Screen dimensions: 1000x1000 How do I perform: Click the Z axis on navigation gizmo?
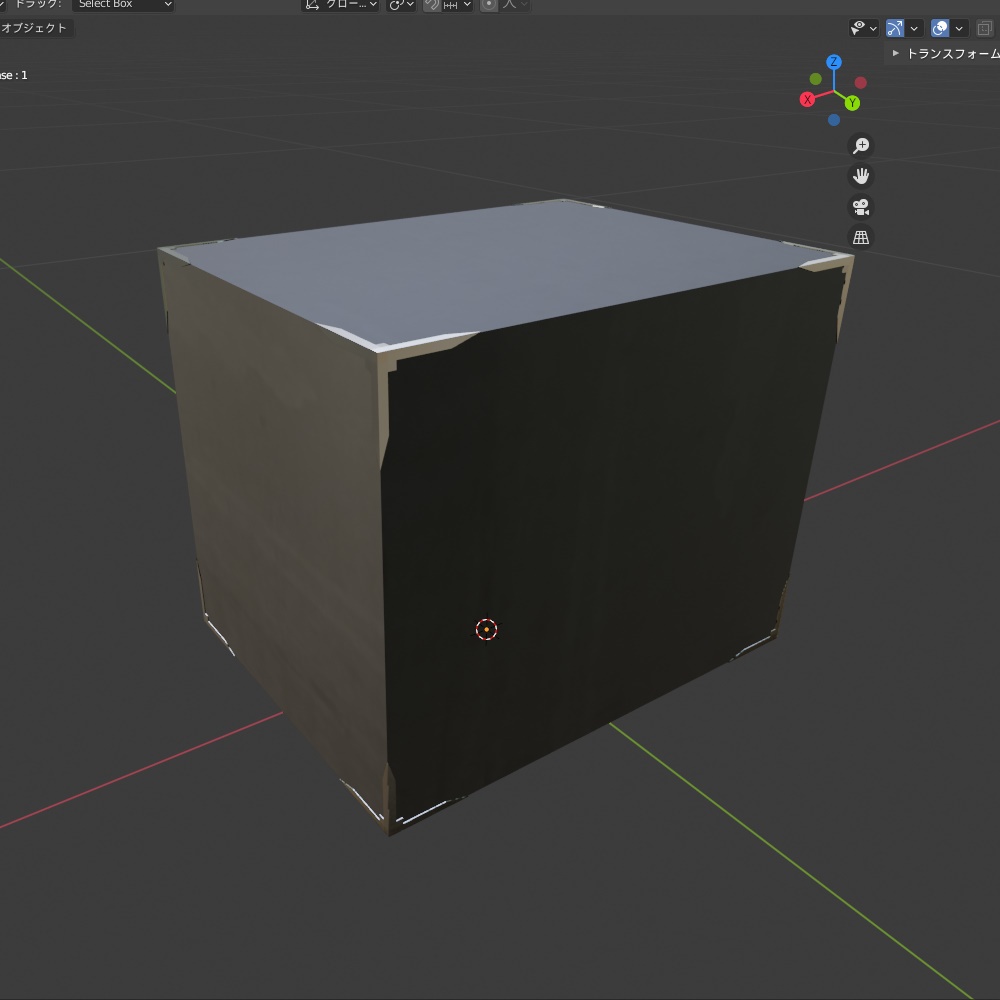[x=833, y=62]
